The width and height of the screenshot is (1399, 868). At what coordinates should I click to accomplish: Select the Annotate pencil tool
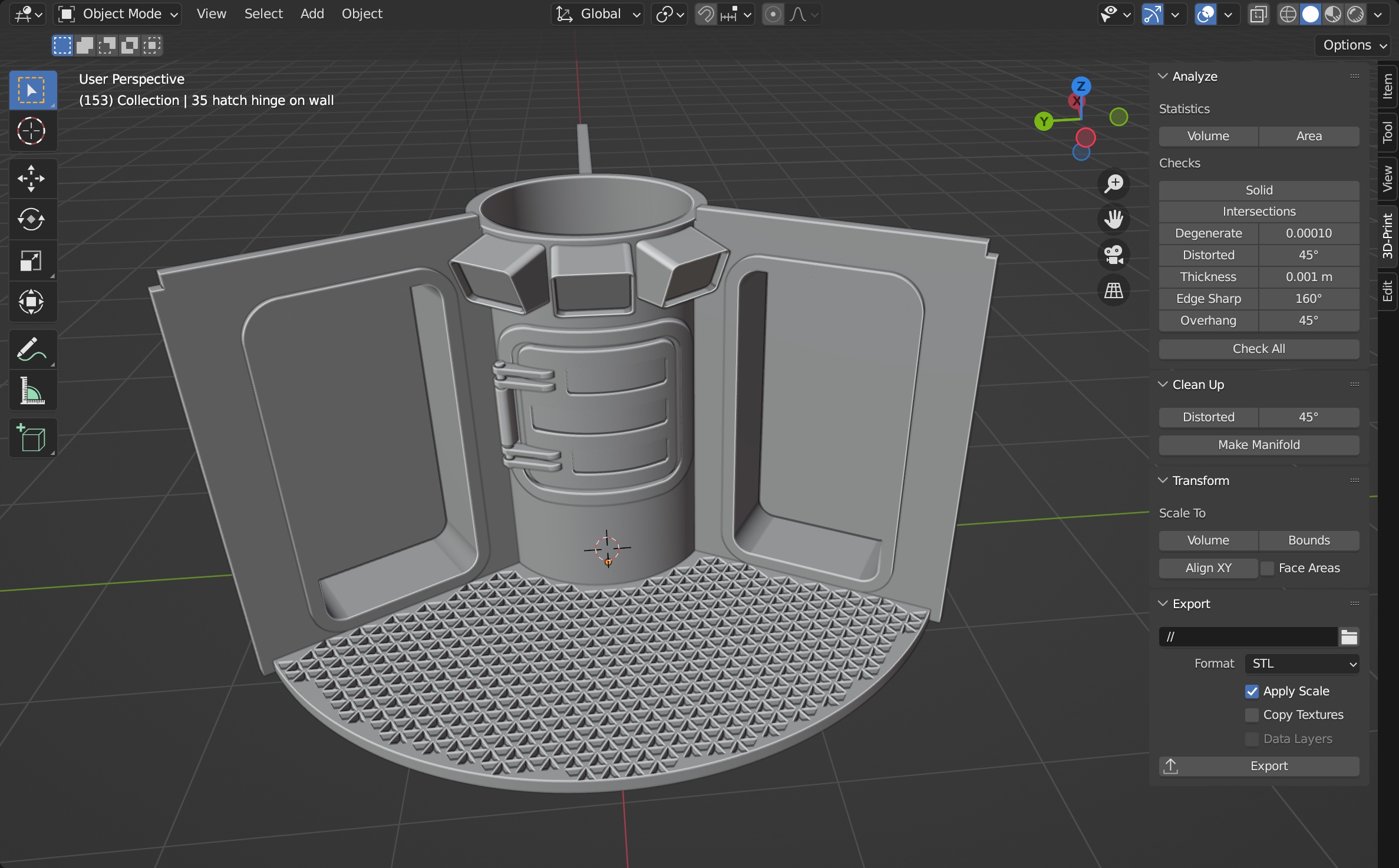[x=32, y=349]
